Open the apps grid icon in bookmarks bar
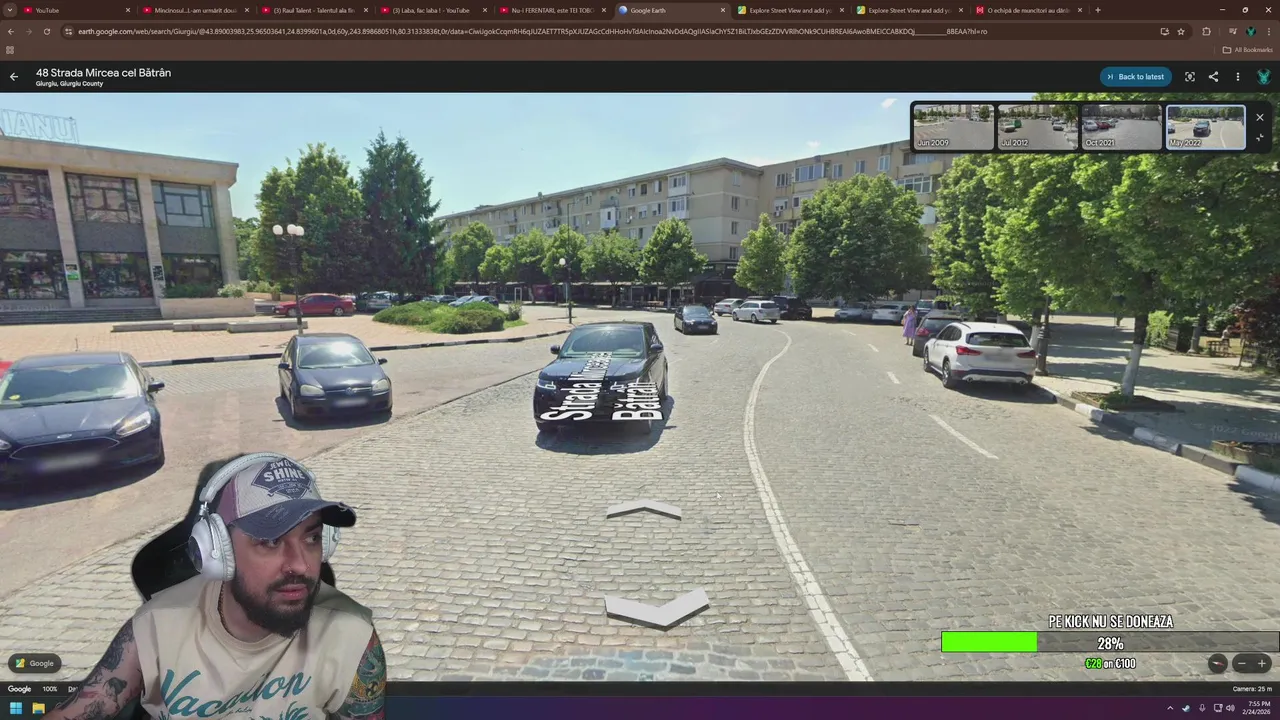Screen dimensions: 1280x720 [x=10, y=49]
